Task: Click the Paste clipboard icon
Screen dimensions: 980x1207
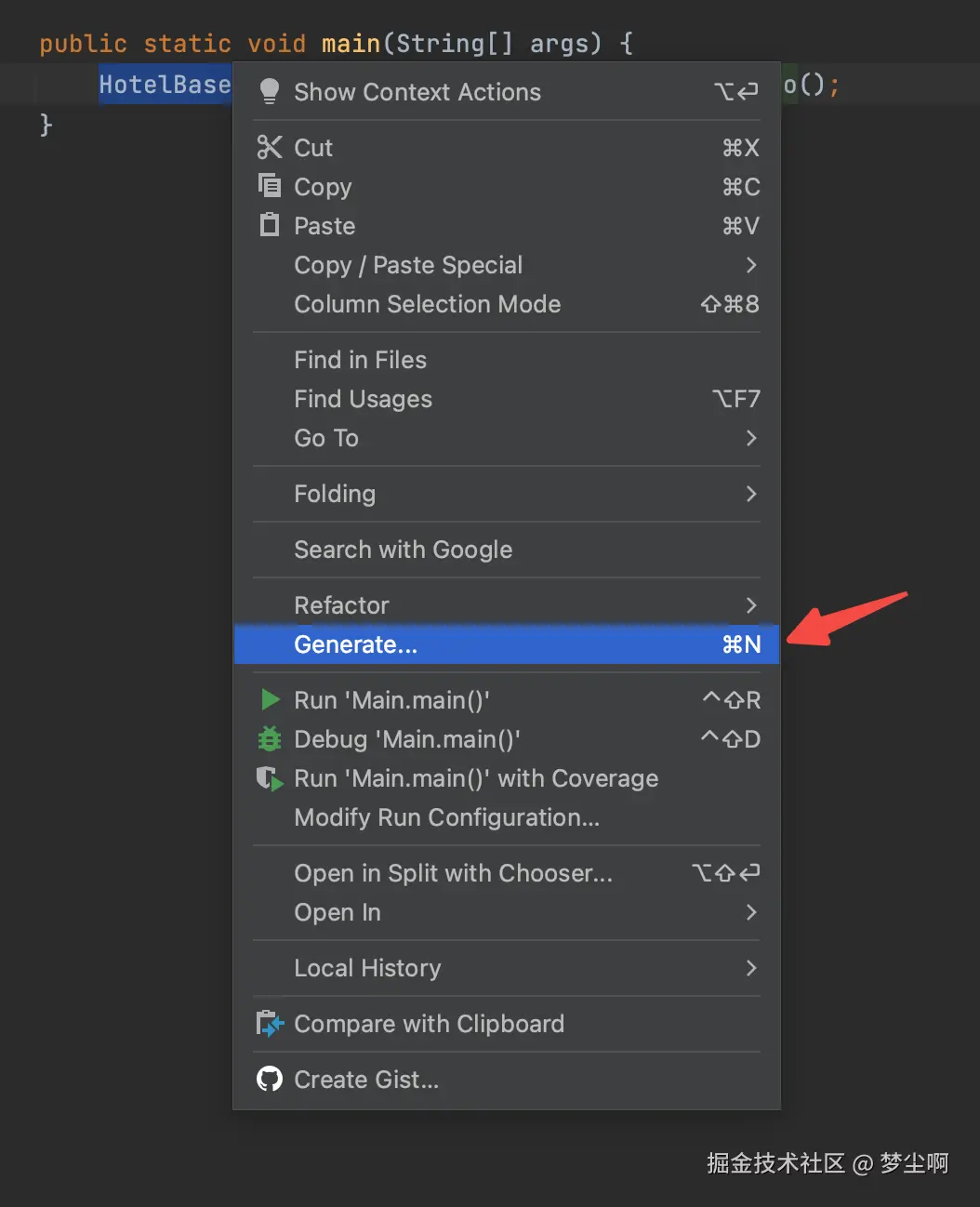Action: (270, 225)
